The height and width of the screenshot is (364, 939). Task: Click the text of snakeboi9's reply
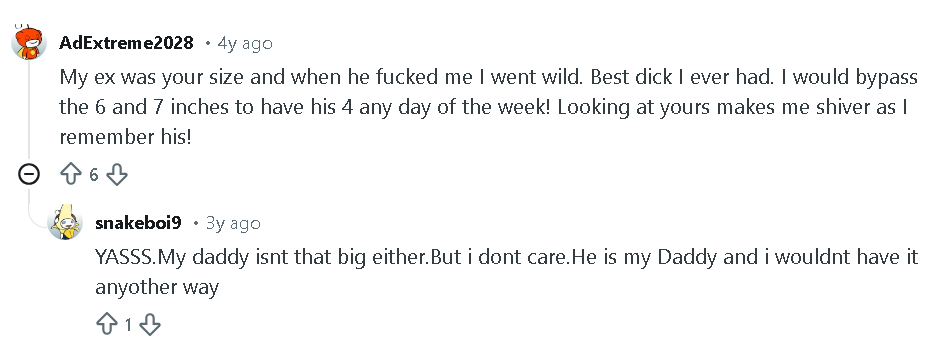click(x=507, y=272)
